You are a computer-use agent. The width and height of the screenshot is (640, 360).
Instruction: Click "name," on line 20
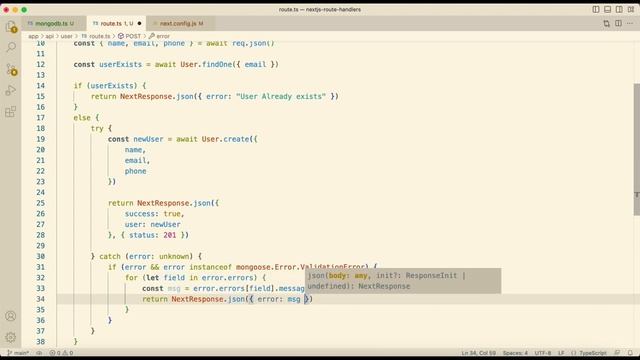(136, 150)
